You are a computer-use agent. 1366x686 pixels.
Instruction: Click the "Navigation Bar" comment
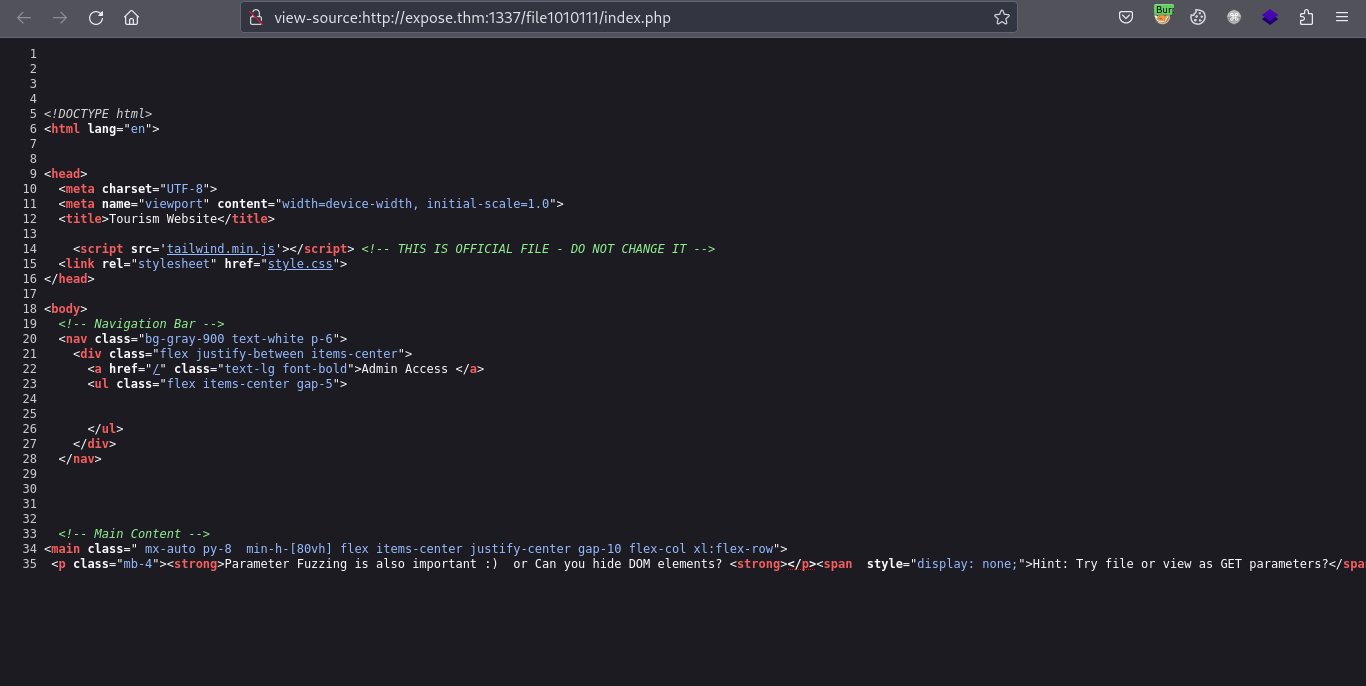point(141,324)
